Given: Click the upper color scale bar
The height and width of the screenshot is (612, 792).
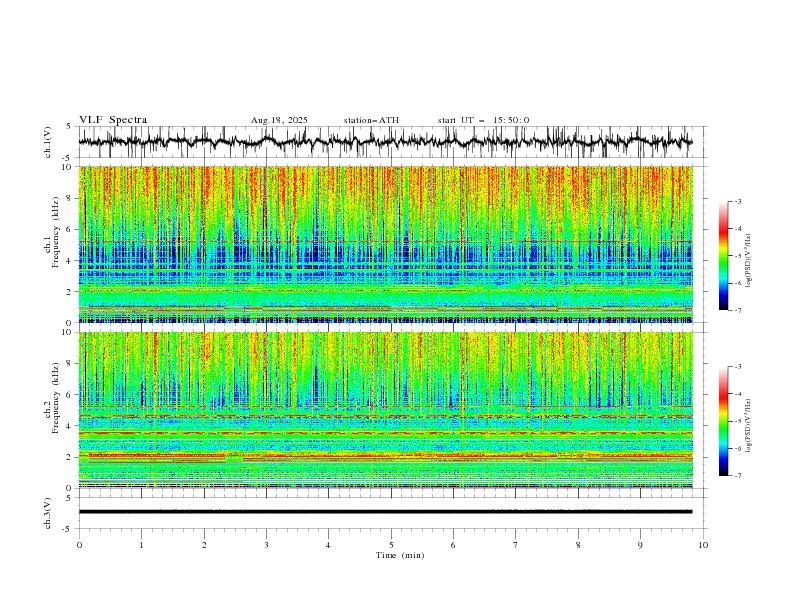Looking at the screenshot, I should [x=724, y=256].
